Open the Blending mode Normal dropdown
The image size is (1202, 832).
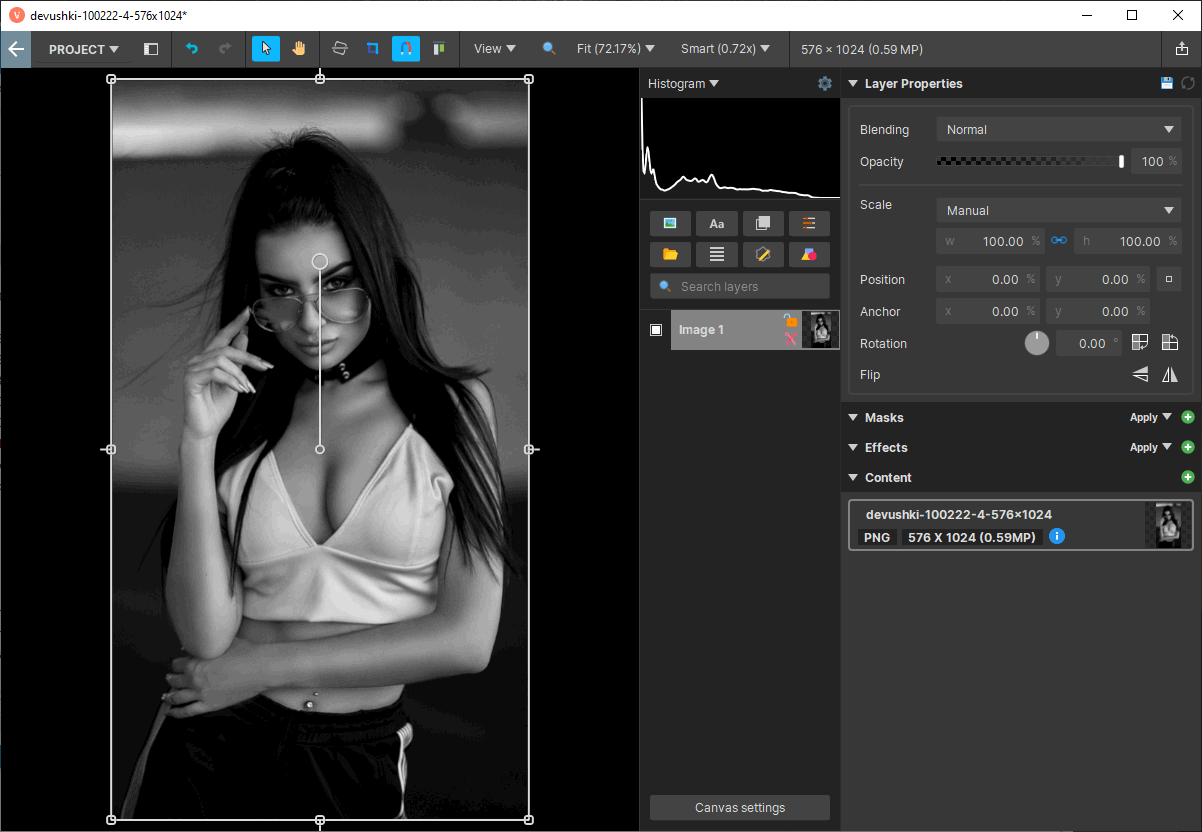(x=1057, y=129)
